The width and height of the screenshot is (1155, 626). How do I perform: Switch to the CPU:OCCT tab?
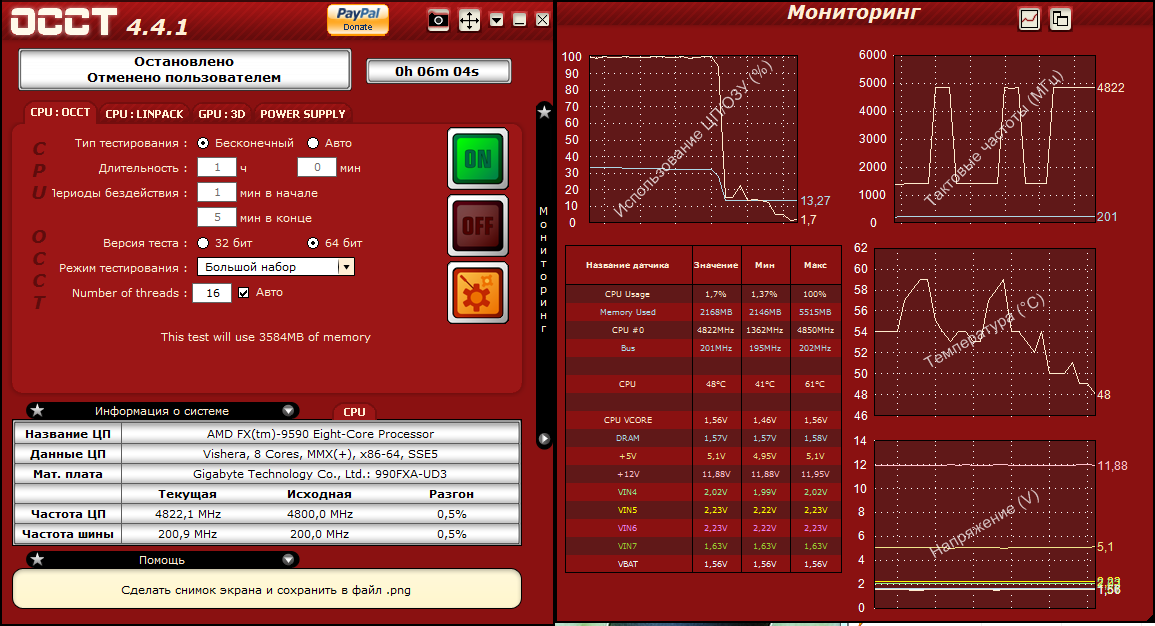[60, 113]
